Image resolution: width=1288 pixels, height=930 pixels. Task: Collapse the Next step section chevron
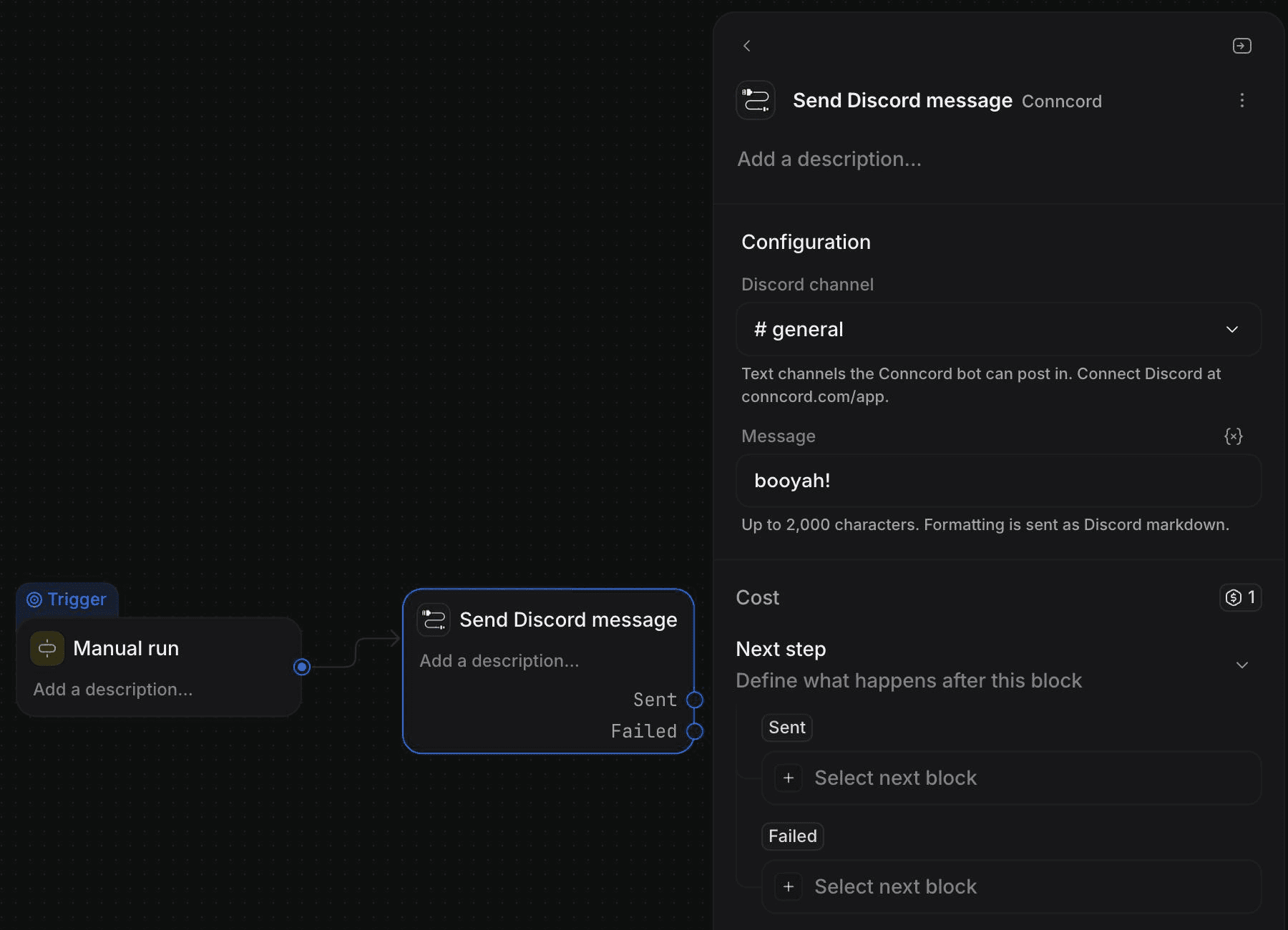[1242, 665]
